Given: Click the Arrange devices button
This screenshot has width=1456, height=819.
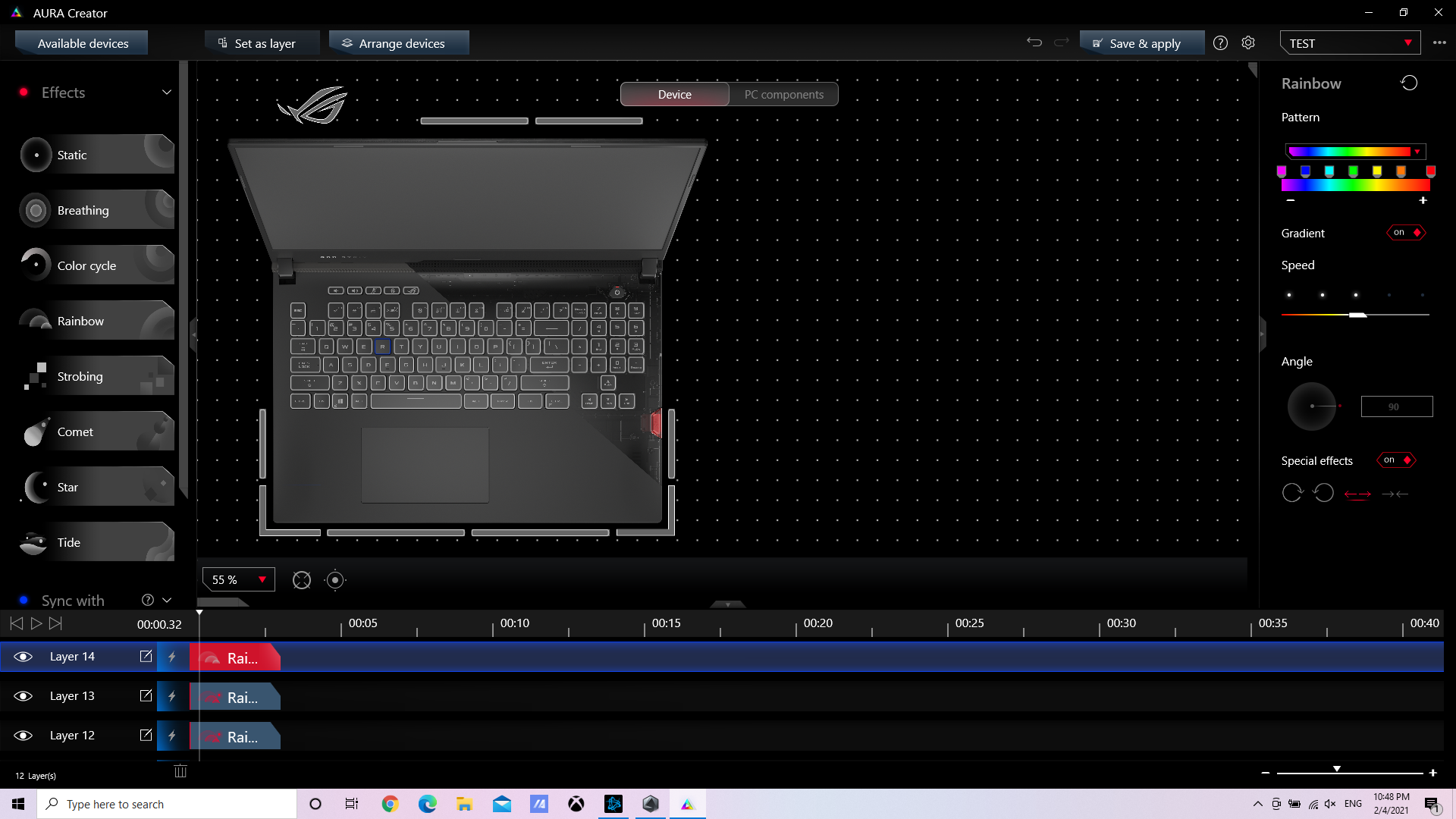Looking at the screenshot, I should pyautogui.click(x=399, y=43).
